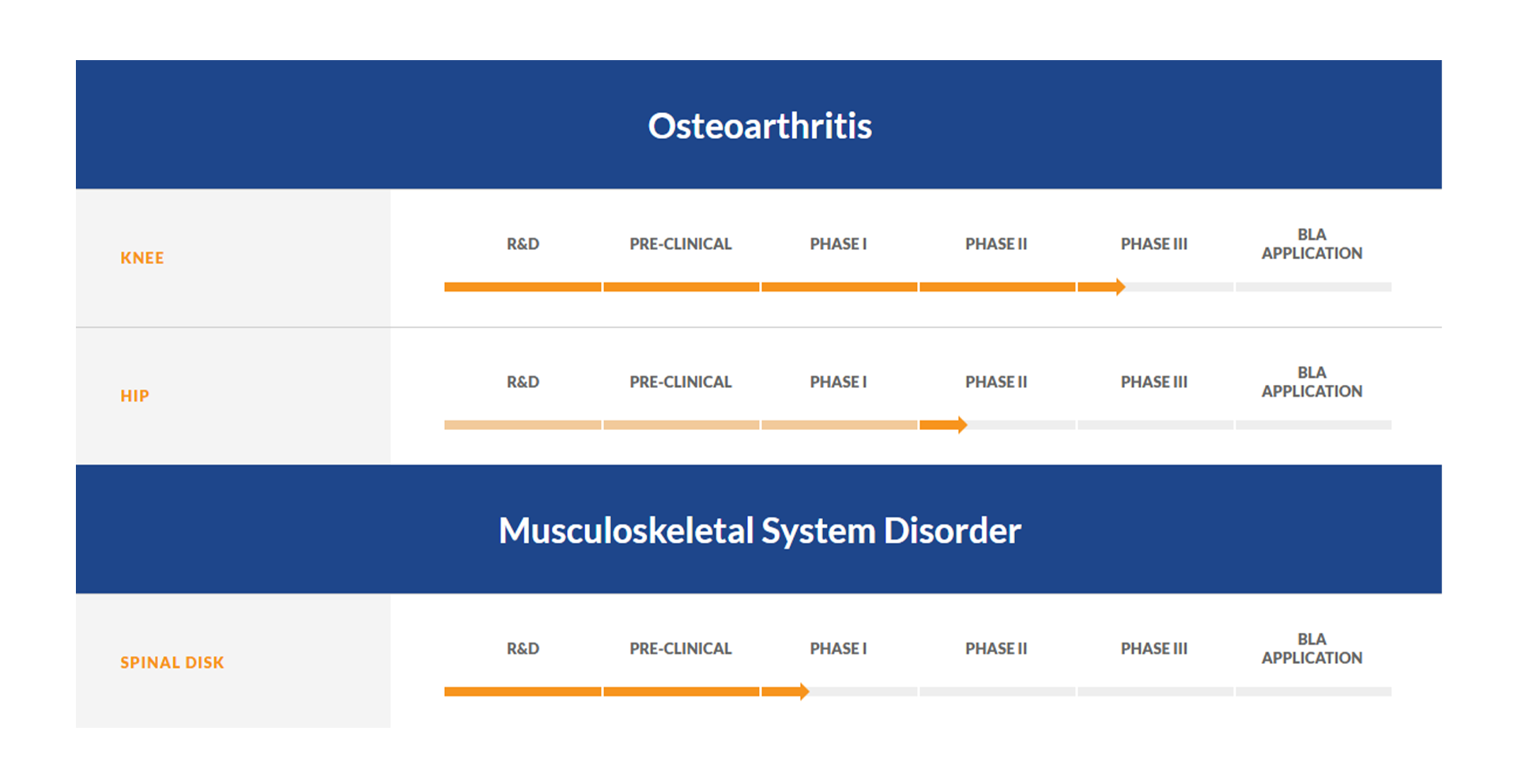
Task: Click Hip row PRE-CLINICAL label
Action: click(681, 383)
